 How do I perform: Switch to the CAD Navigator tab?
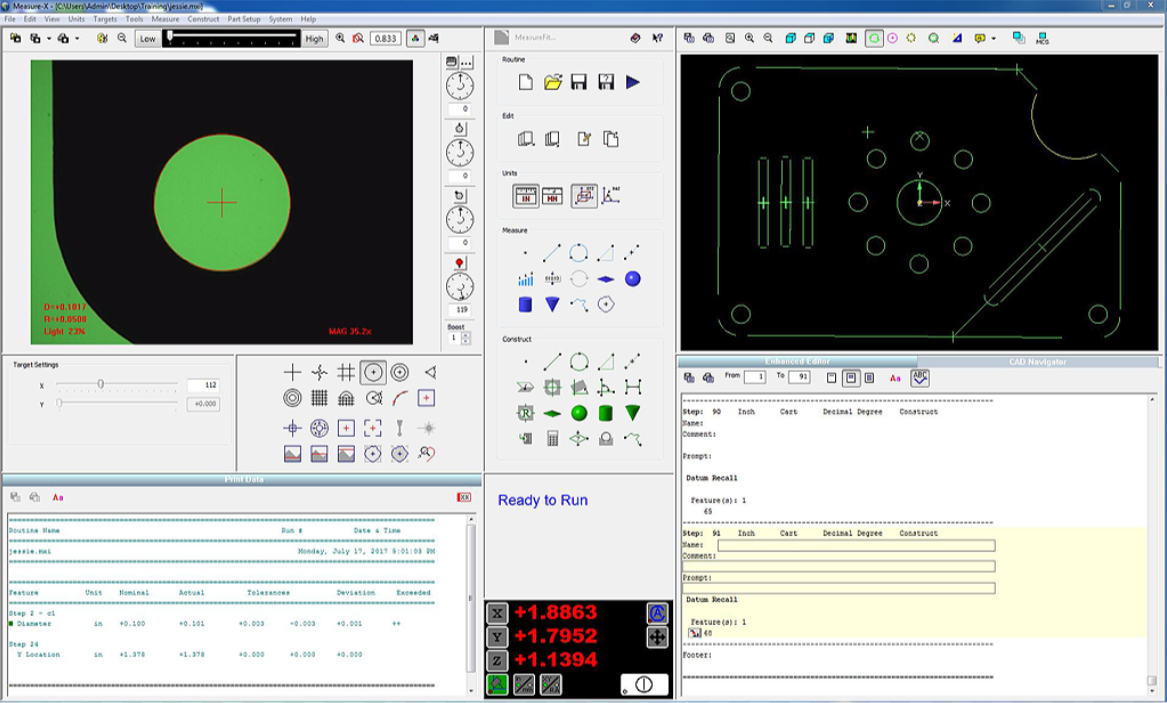1040,361
